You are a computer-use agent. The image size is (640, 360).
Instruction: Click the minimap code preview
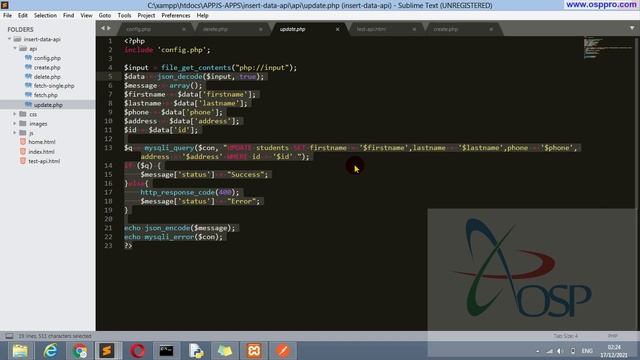pos(607,47)
